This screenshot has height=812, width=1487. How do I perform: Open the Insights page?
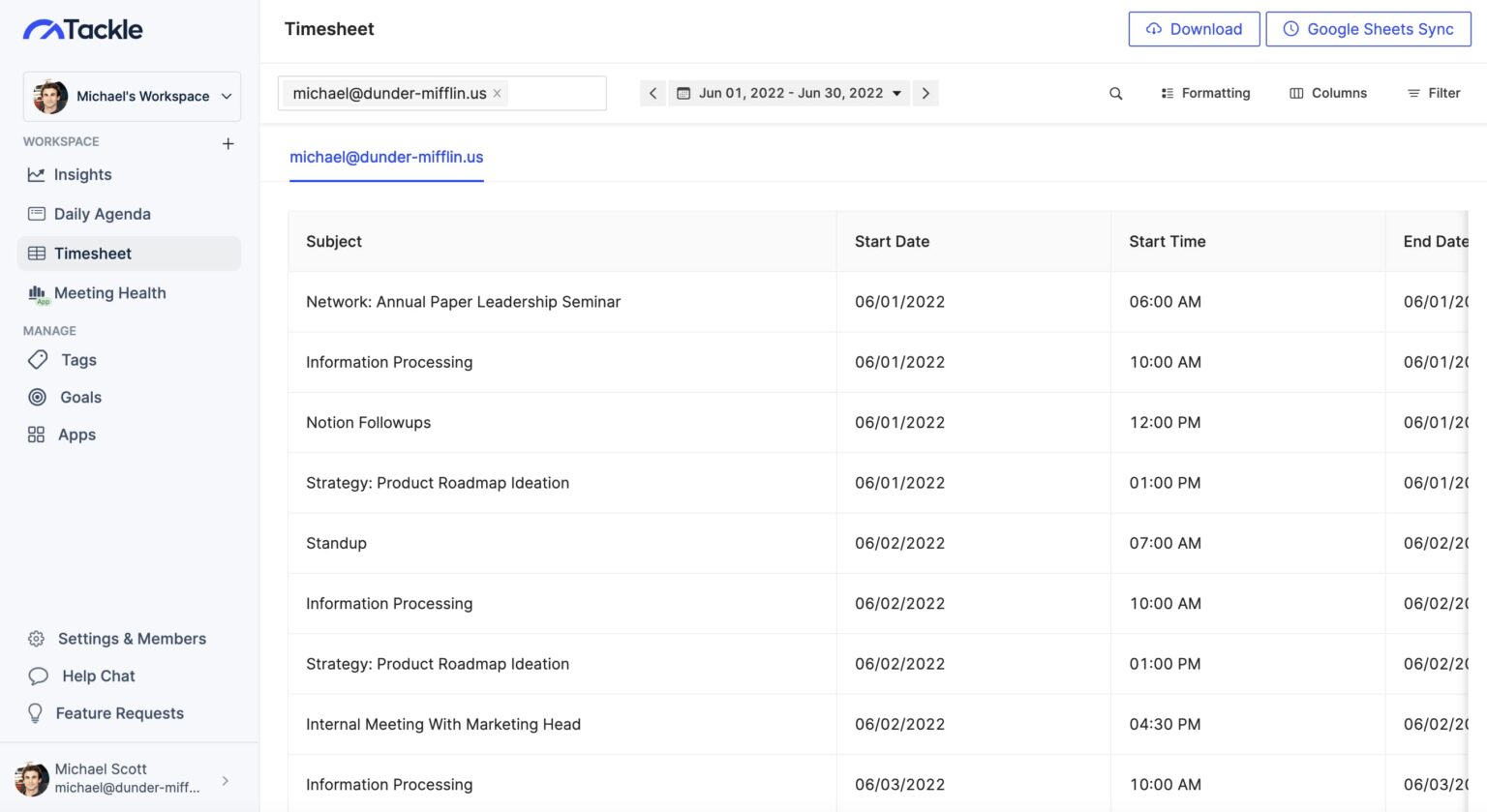point(69,174)
